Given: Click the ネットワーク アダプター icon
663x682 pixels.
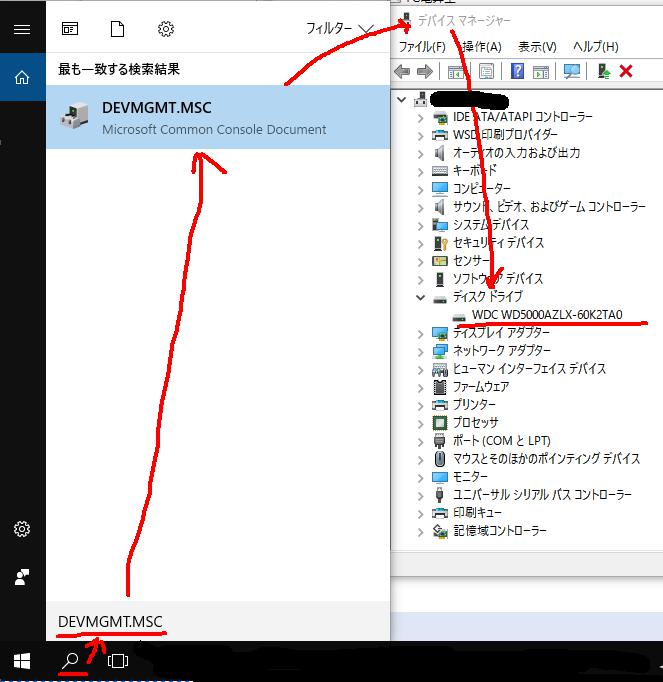Looking at the screenshot, I should (x=440, y=351).
